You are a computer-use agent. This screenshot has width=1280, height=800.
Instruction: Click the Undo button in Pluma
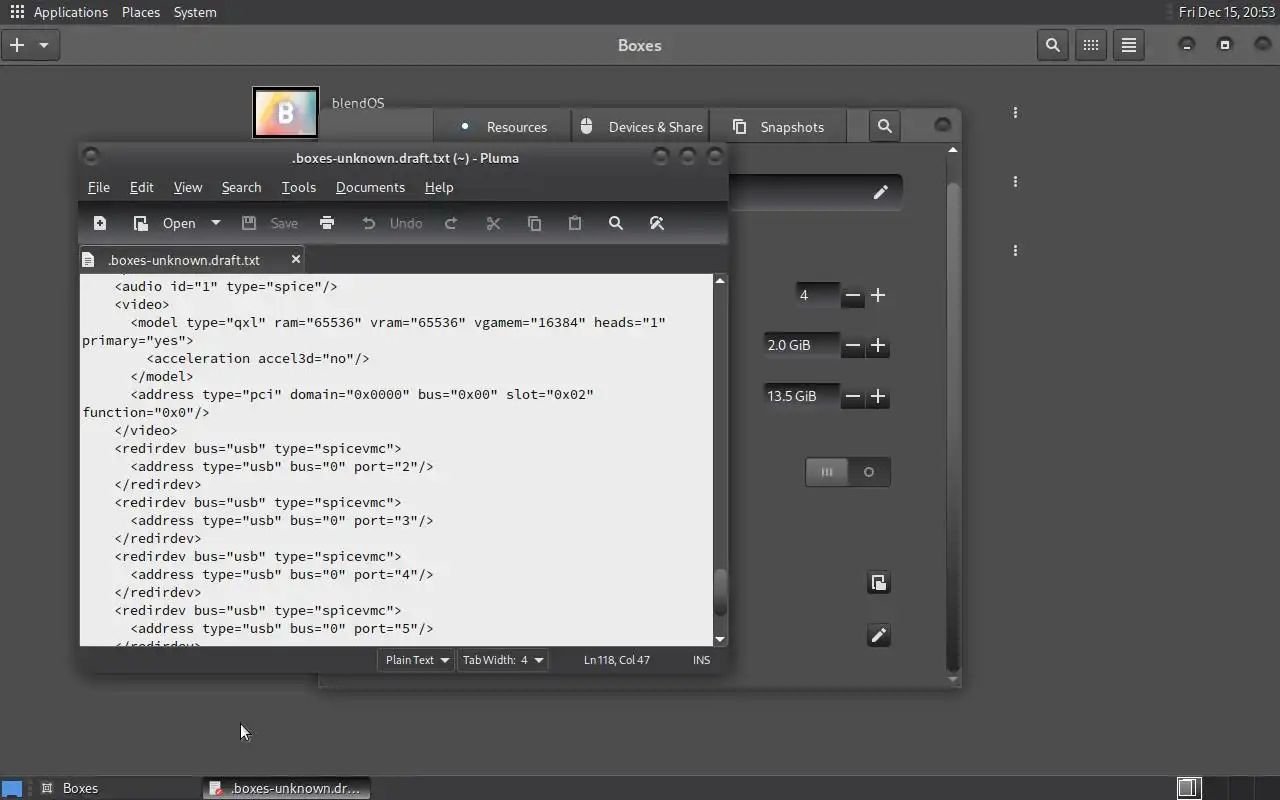pyautogui.click(x=392, y=223)
